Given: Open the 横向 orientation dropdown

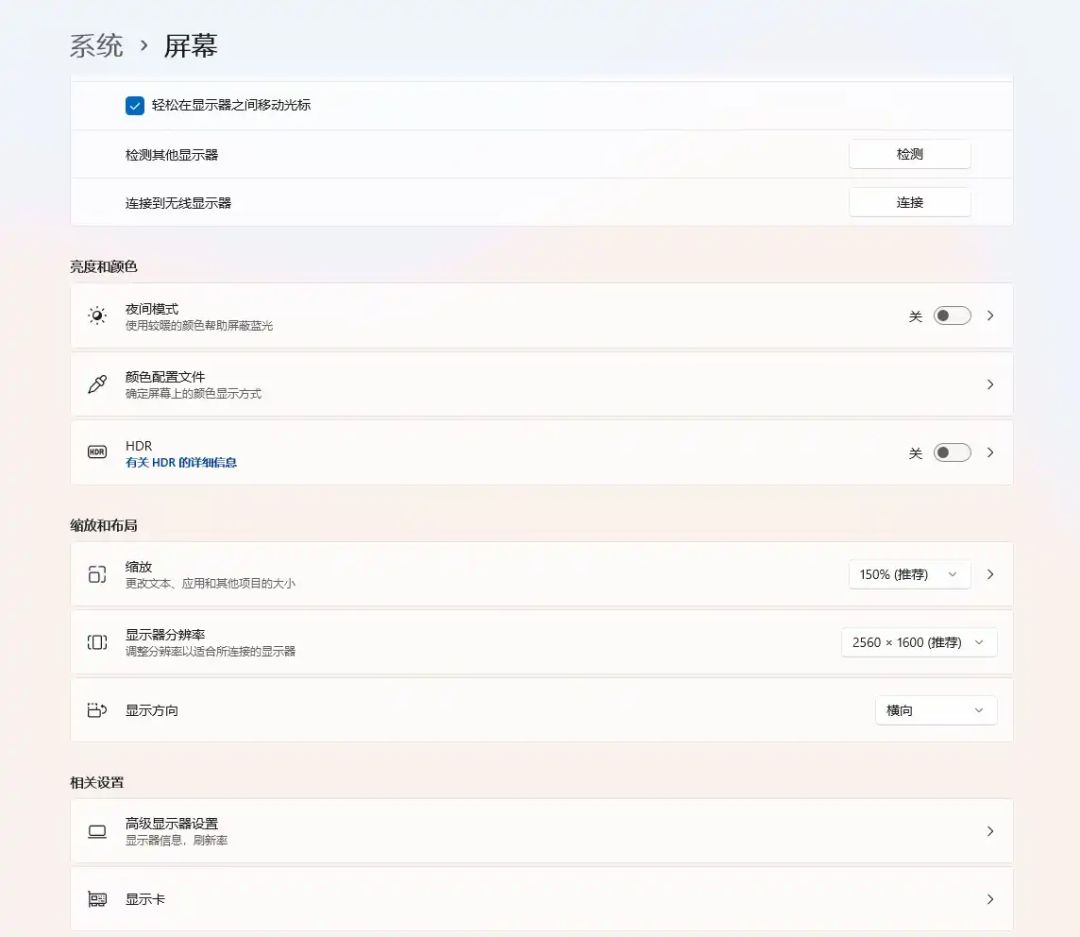Looking at the screenshot, I should pyautogui.click(x=936, y=710).
